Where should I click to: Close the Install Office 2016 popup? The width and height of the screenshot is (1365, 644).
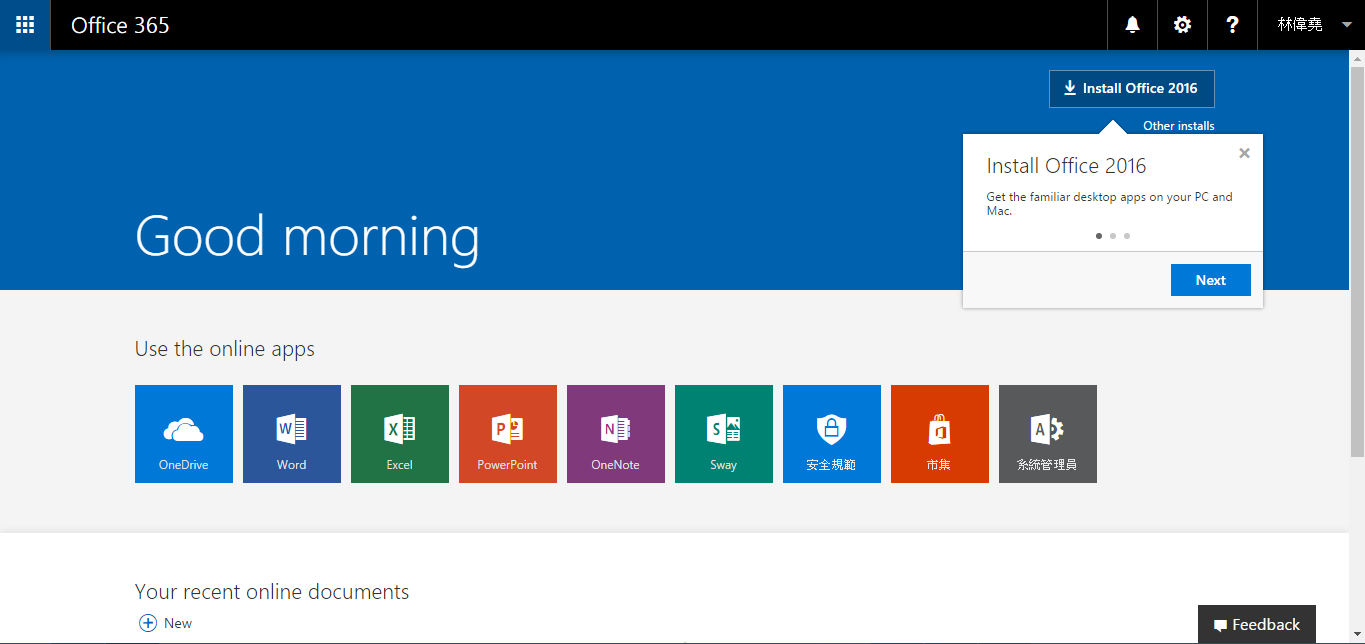(1244, 153)
